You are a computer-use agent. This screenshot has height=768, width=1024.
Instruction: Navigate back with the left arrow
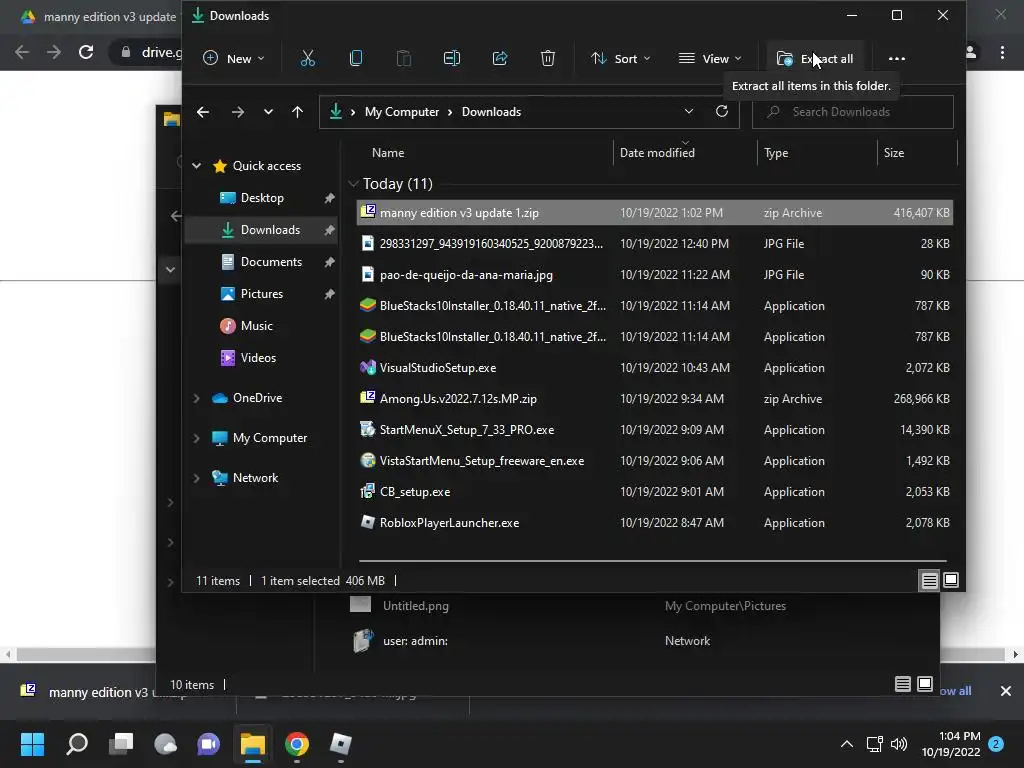pyautogui.click(x=203, y=112)
